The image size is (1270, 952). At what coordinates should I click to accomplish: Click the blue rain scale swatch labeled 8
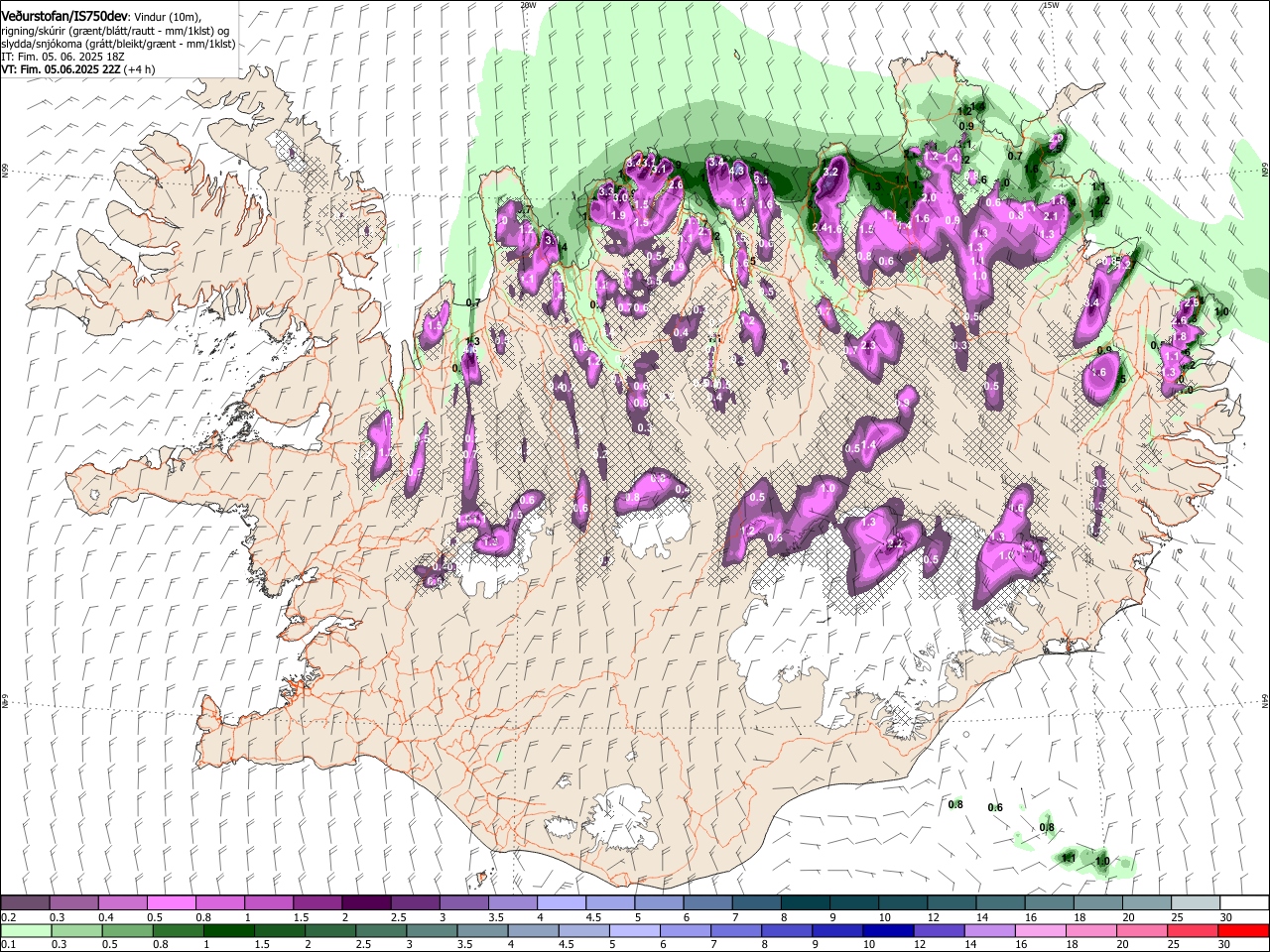click(x=788, y=930)
